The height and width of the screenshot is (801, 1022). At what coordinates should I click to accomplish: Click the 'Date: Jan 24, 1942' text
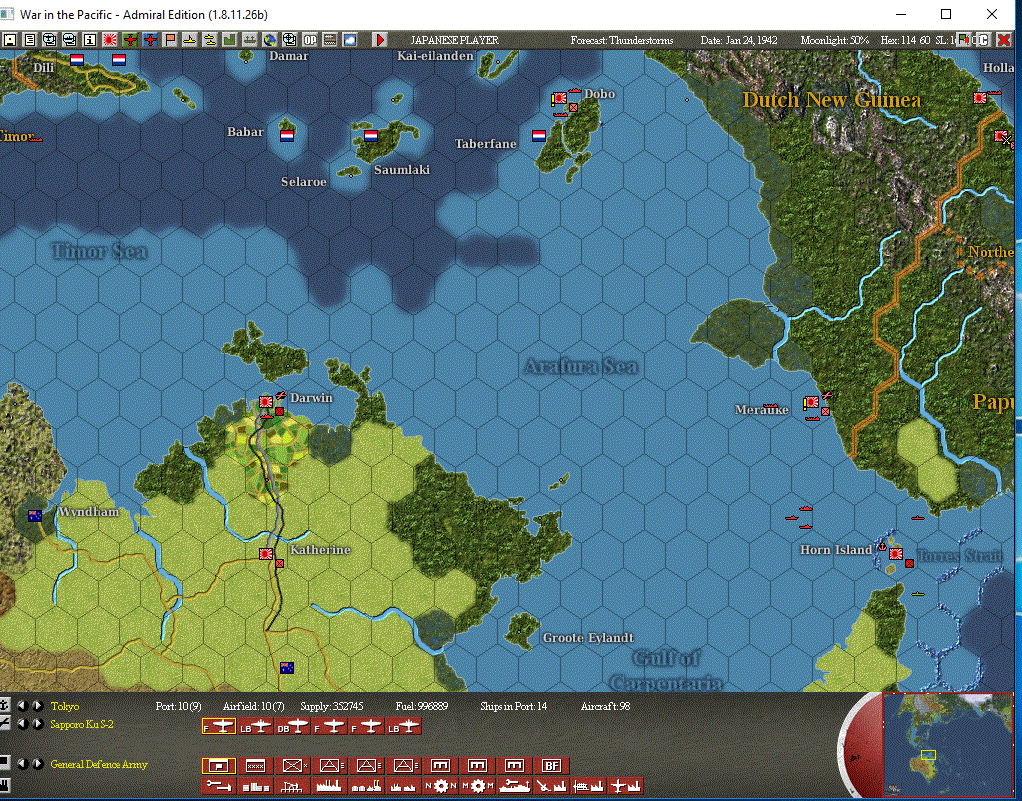pyautogui.click(x=739, y=40)
